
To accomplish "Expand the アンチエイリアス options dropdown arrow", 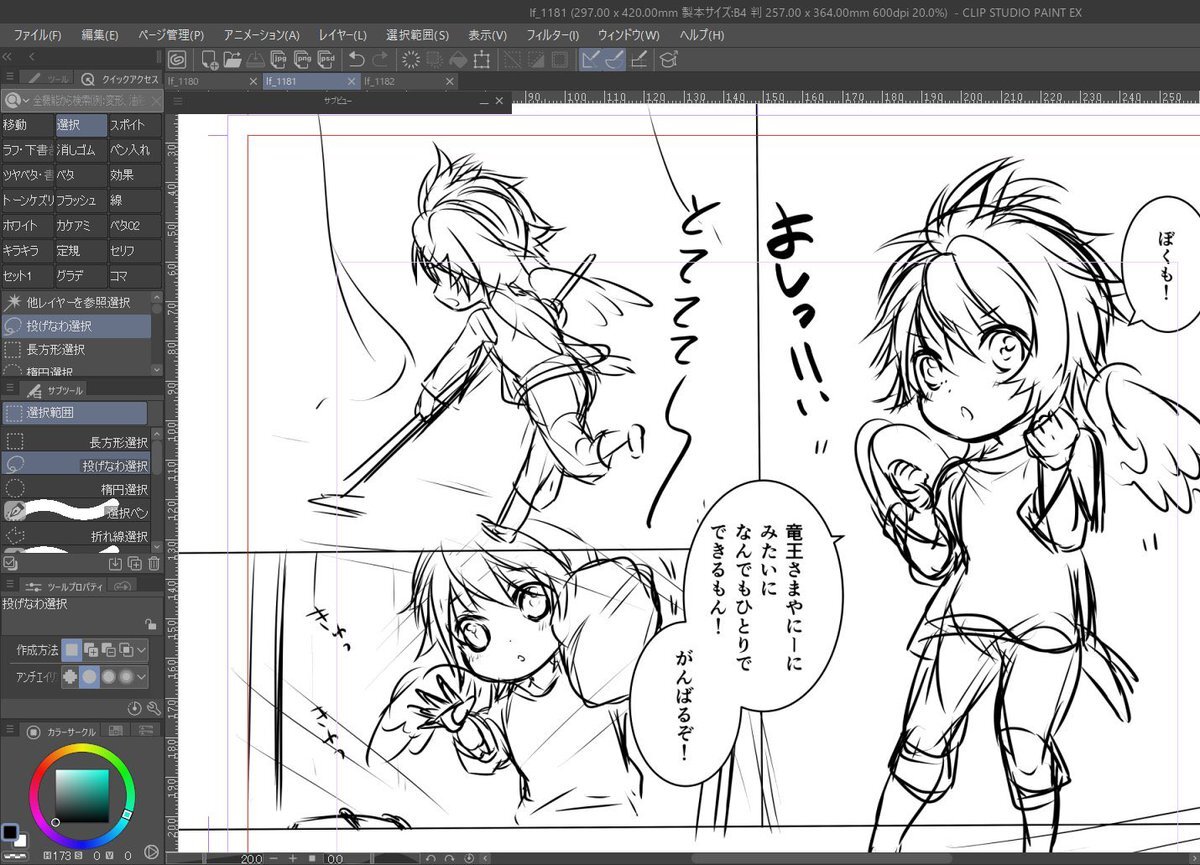I will click(x=142, y=677).
